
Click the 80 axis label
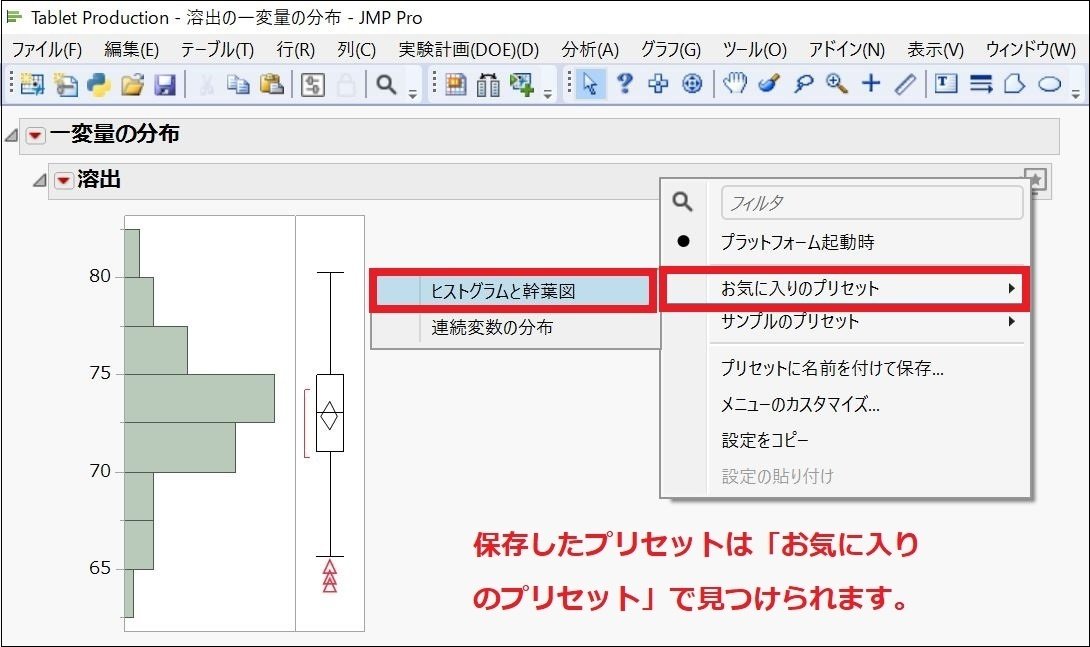(x=100, y=276)
